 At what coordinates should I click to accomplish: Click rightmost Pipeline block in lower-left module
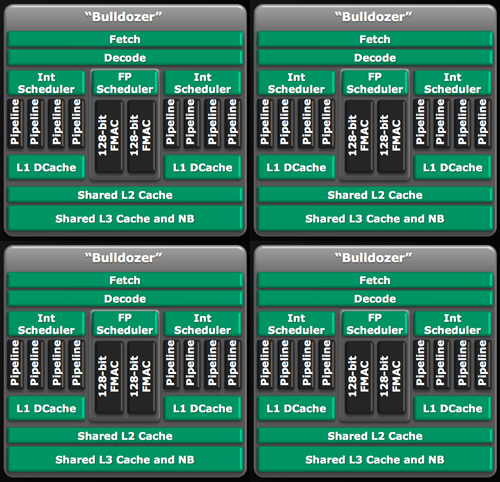tap(233, 363)
